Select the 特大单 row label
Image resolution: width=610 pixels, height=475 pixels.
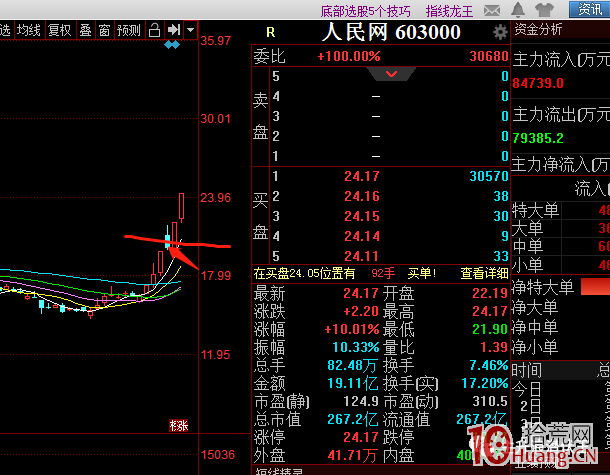coord(536,210)
